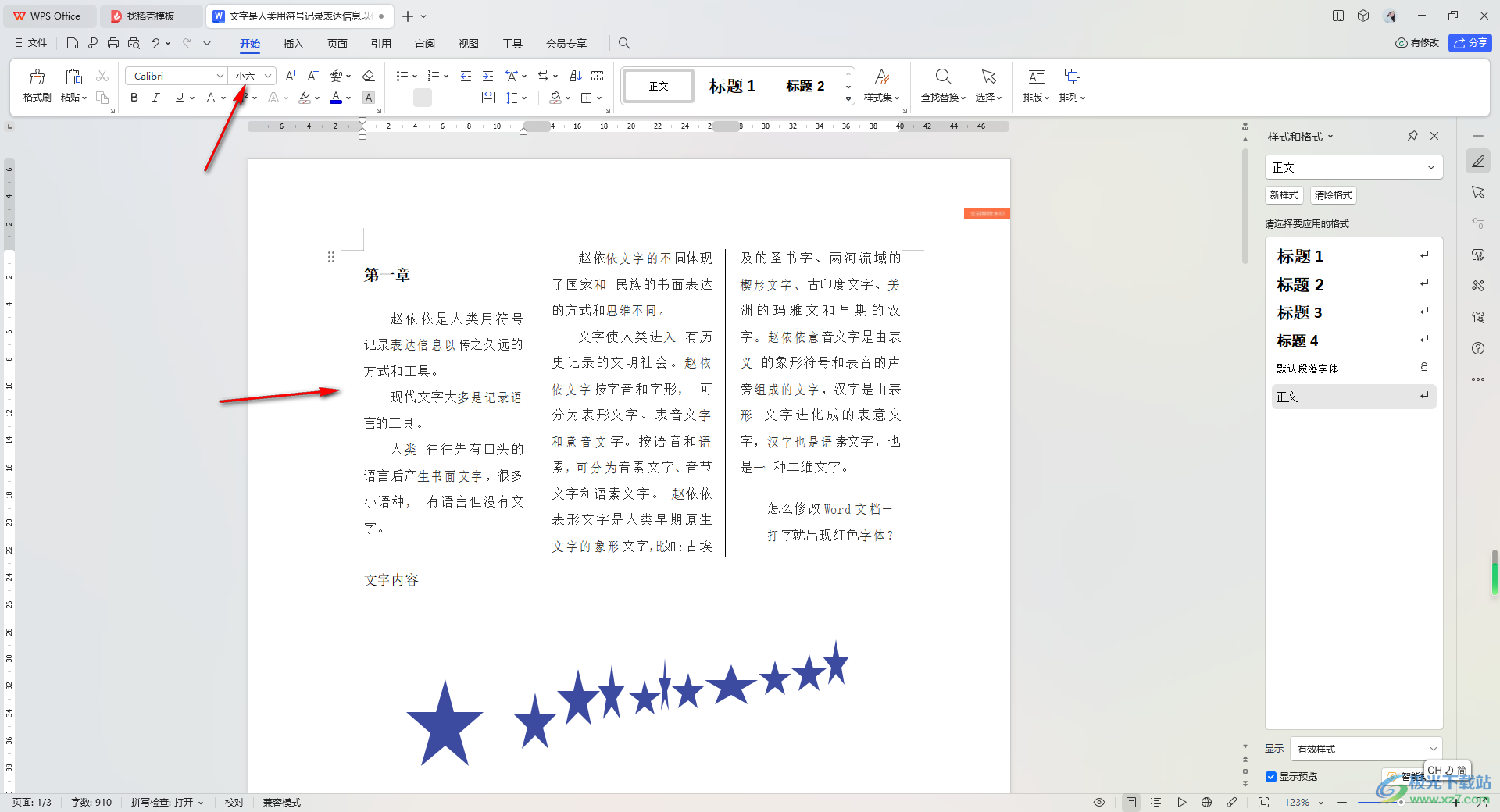Click the Increase font size icon
1500x812 pixels.
tap(291, 76)
